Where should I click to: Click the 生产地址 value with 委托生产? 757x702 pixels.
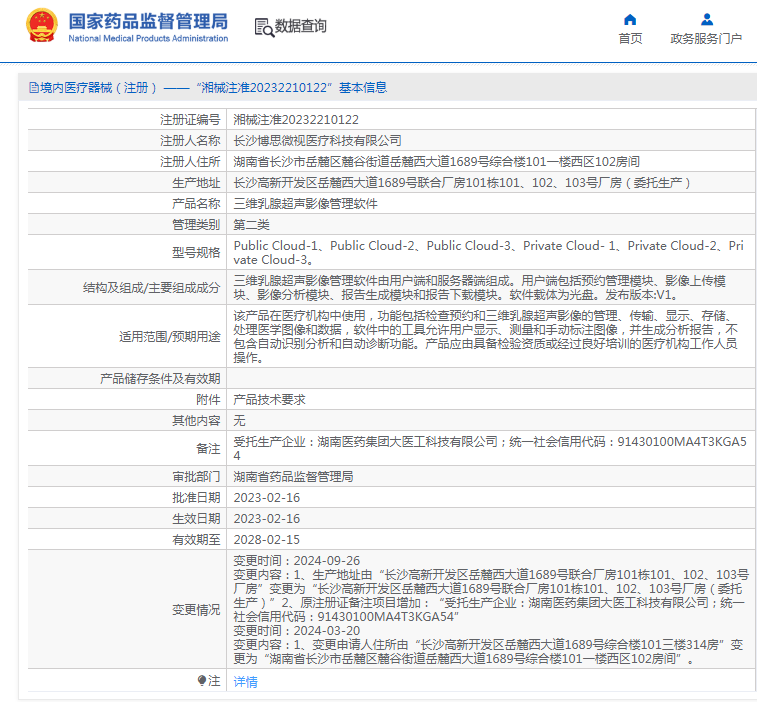[462, 183]
